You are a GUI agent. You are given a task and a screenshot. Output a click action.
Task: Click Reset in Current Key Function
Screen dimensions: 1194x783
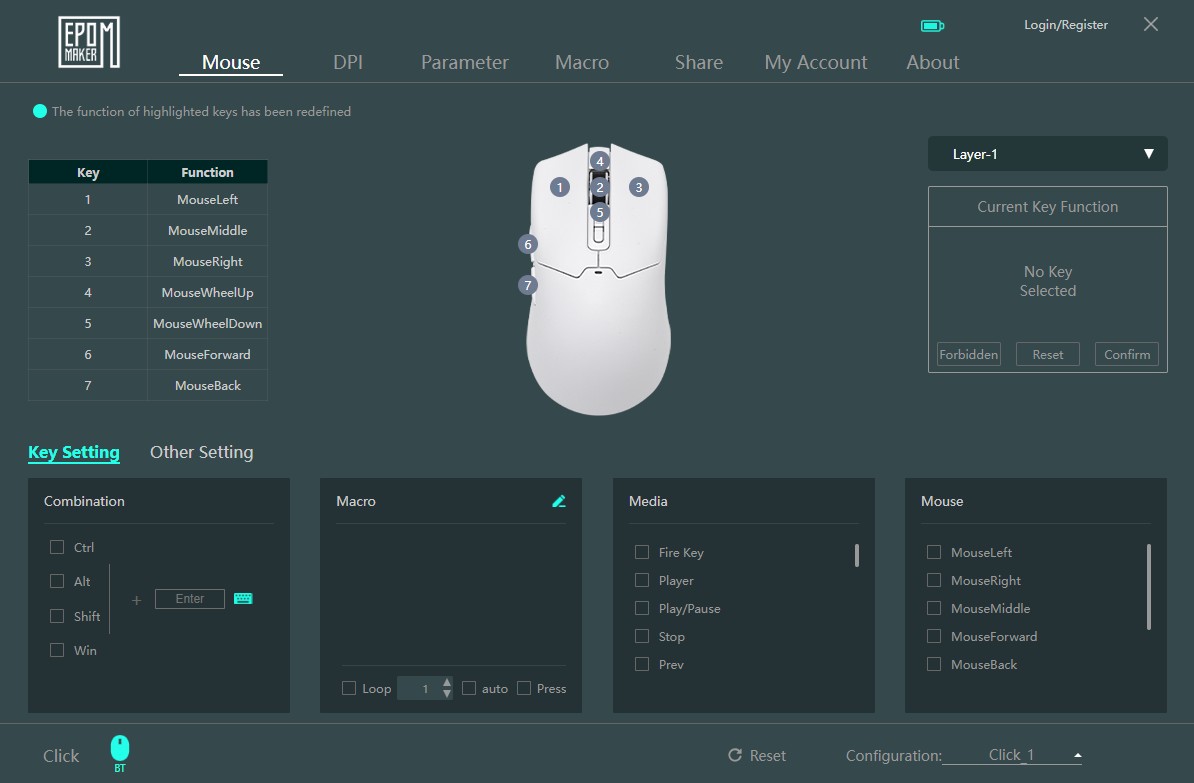(x=1047, y=354)
